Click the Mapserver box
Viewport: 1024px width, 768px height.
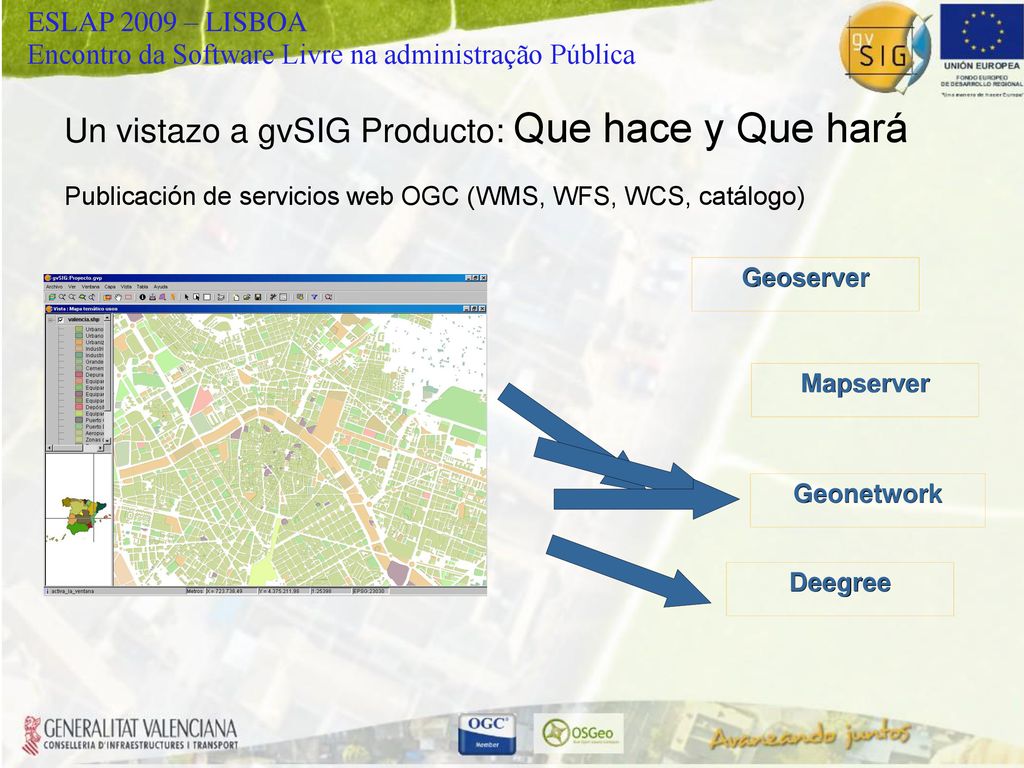pos(865,390)
